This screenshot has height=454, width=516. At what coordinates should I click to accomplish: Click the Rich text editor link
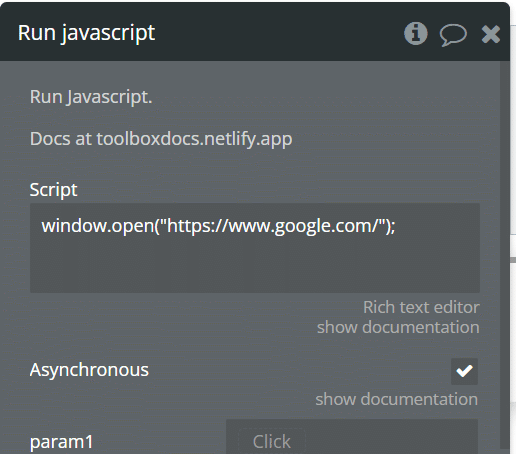click(421, 307)
